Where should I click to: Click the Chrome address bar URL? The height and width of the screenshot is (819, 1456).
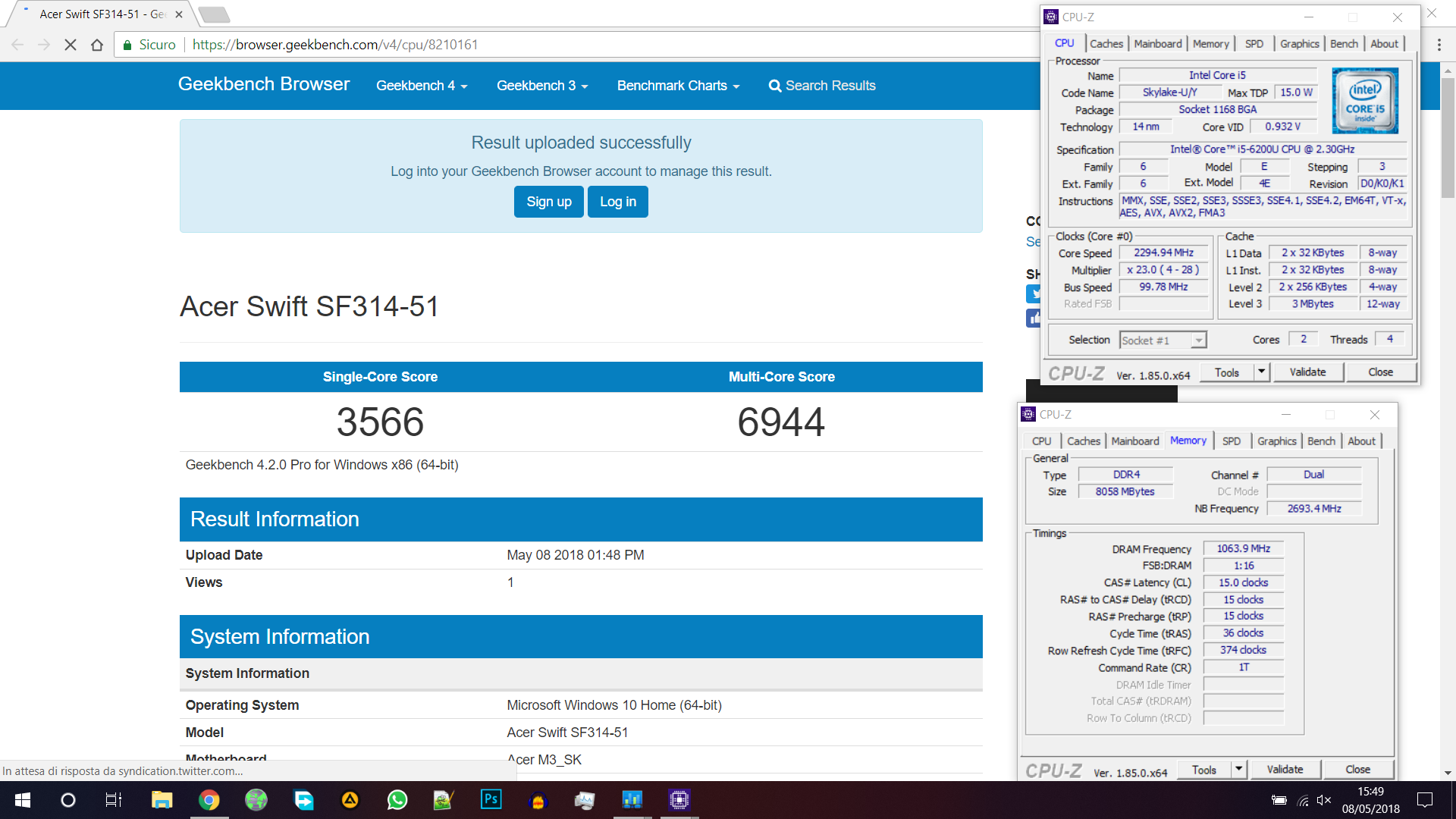pyautogui.click(x=335, y=45)
